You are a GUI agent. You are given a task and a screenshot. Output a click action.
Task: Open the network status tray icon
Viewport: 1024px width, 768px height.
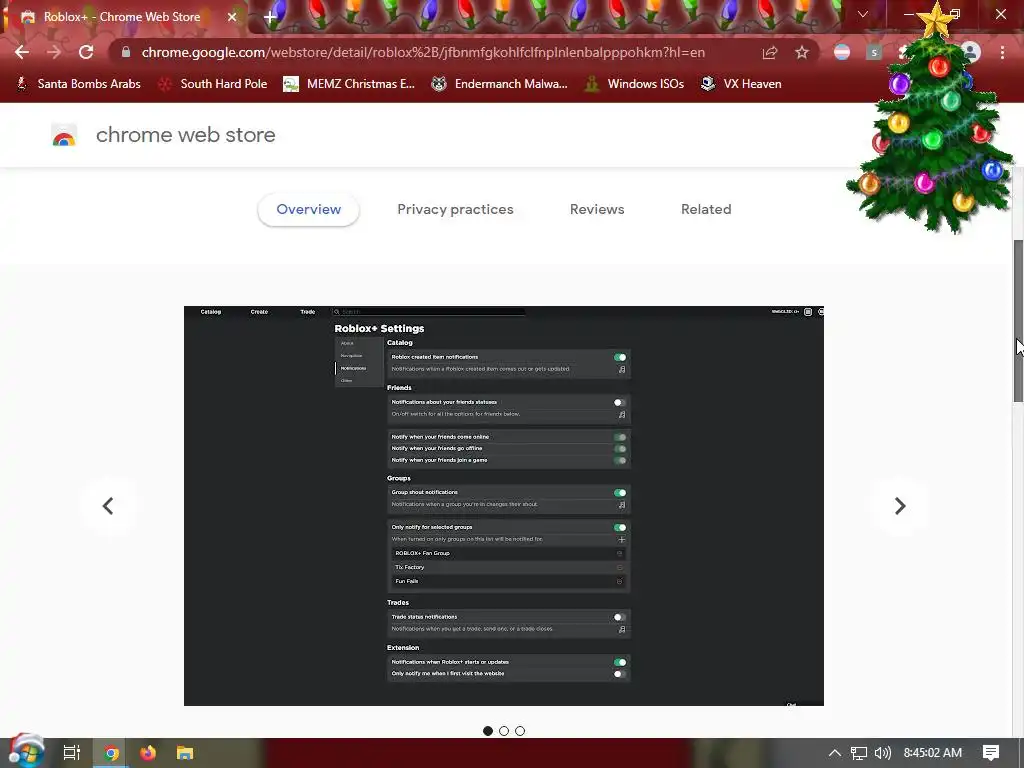(x=859, y=753)
